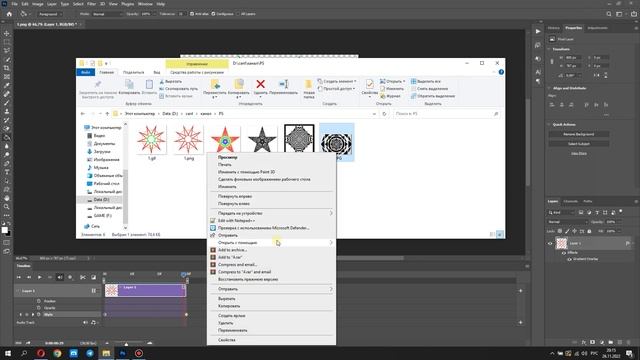Click the Explorer help question mark icon
The height and width of the screenshot is (360, 640).
(501, 72)
